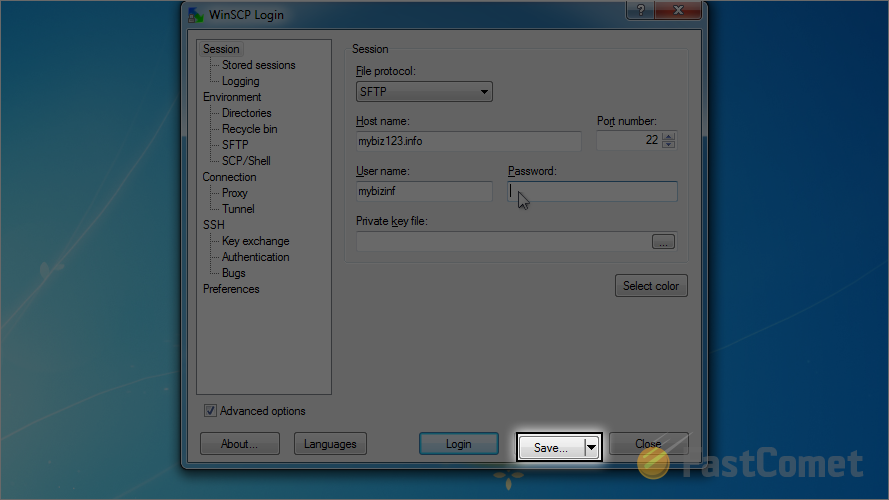
Task: Click the User name field
Action: pyautogui.click(x=424, y=191)
